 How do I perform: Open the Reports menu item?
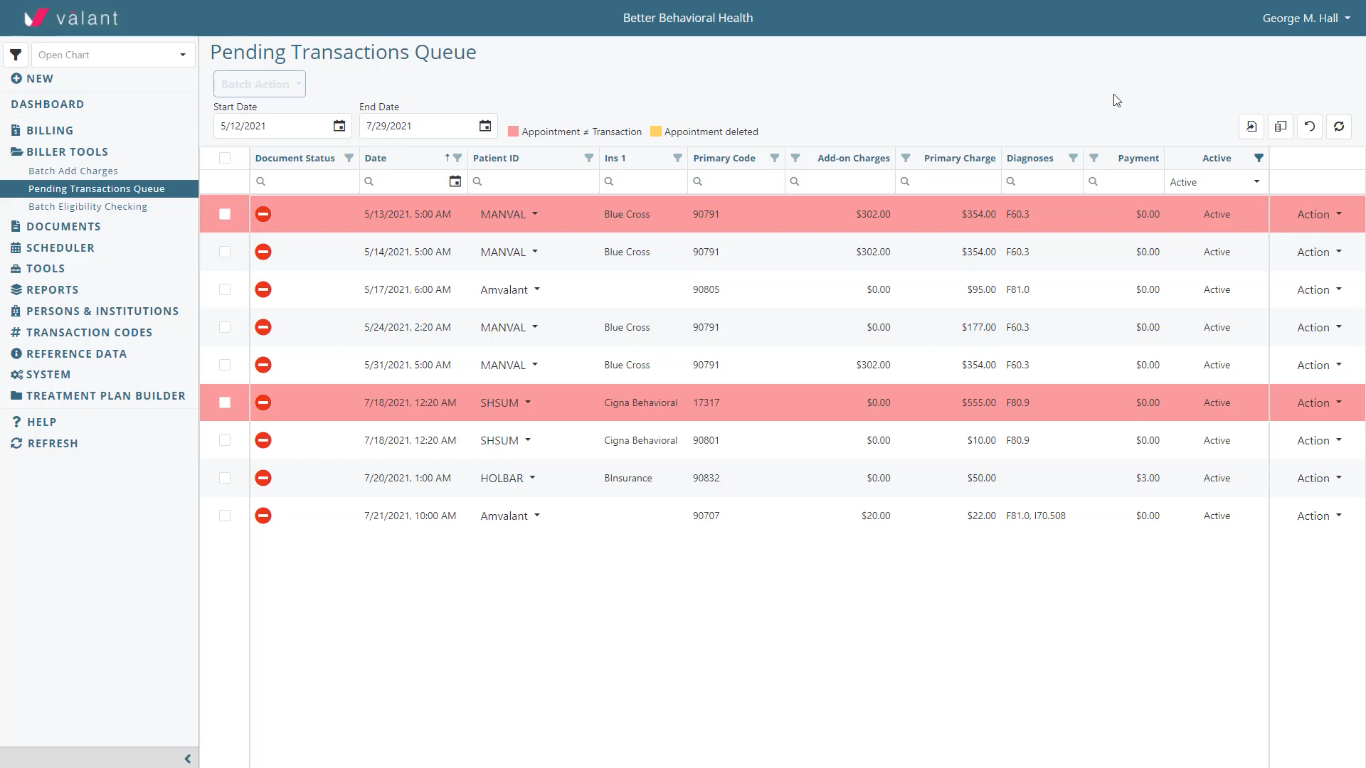point(44,290)
